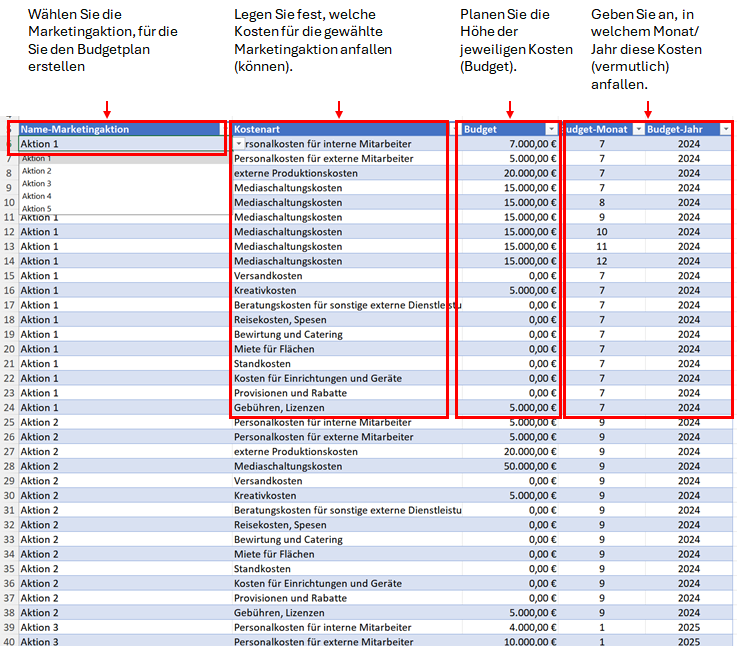Open the Budget column filter dropdown
Screen dimensions: 737x648
pyautogui.click(x=550, y=129)
